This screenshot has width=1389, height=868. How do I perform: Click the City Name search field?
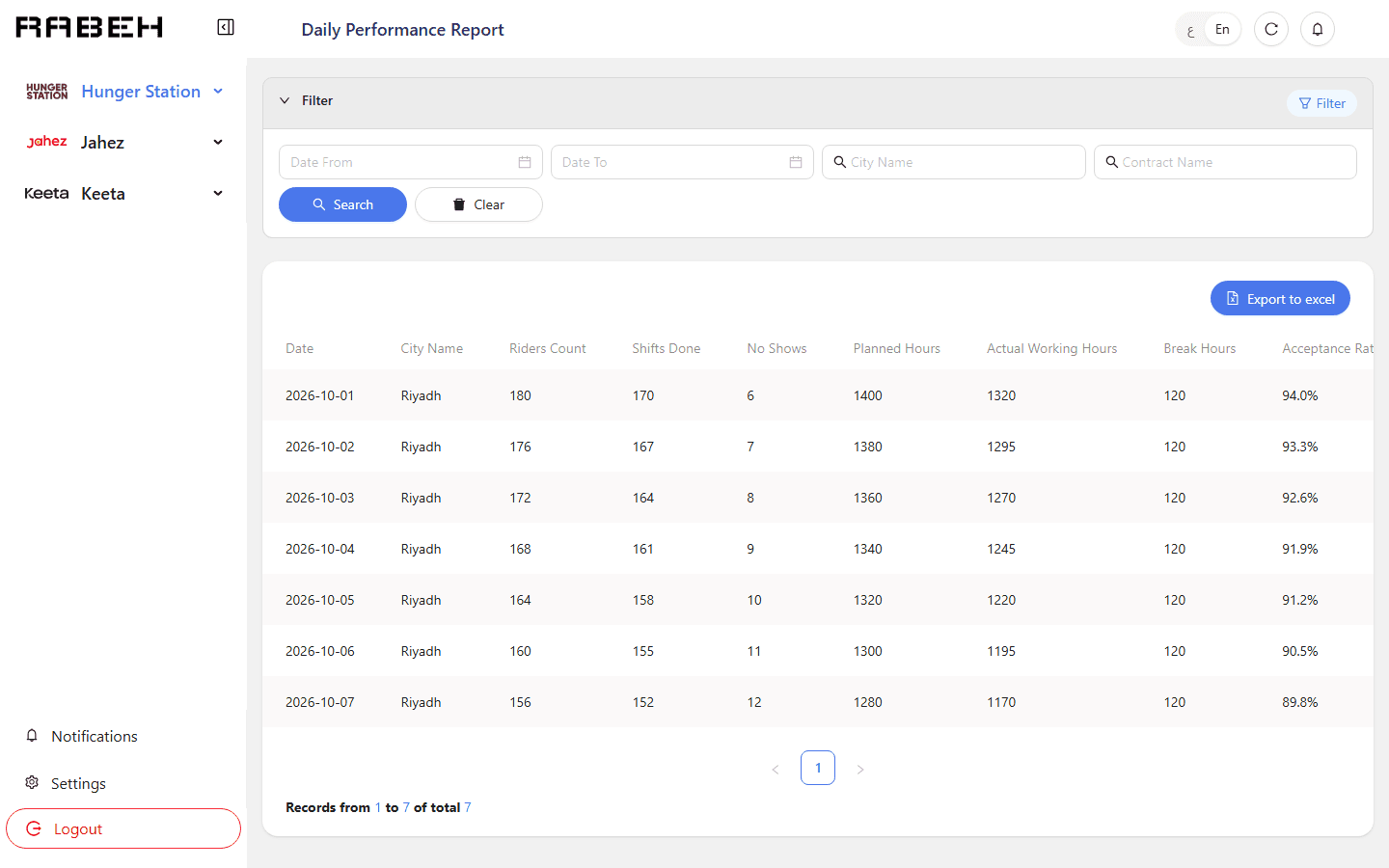click(954, 162)
